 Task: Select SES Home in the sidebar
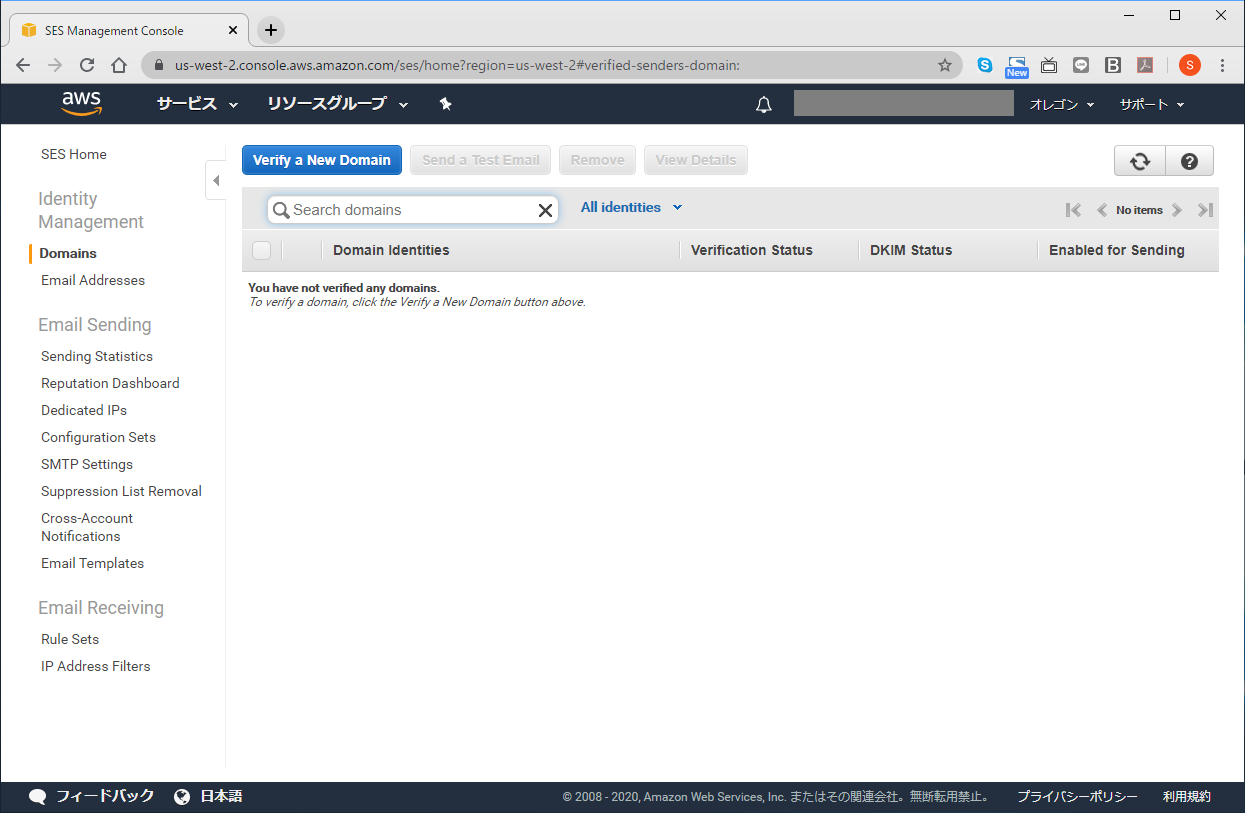pos(74,154)
